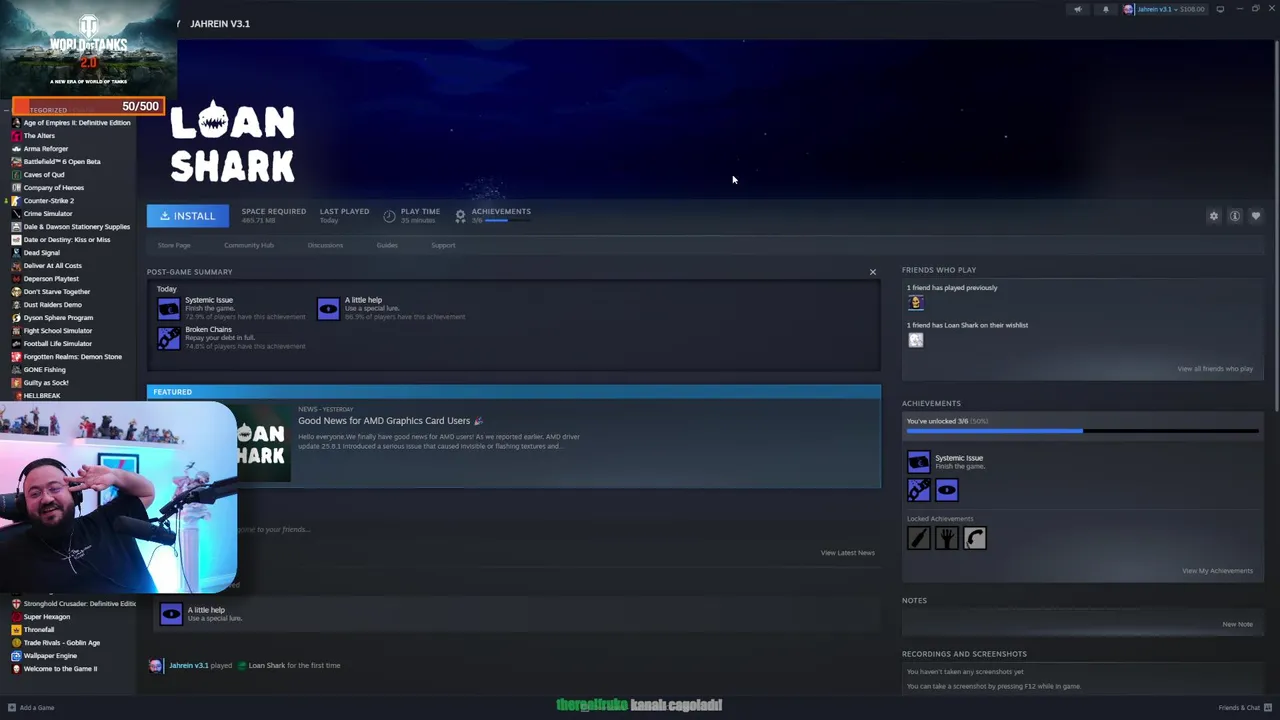Select Forgotten Realms: Demon Stone
This screenshot has height=720, width=1280.
(x=72, y=356)
